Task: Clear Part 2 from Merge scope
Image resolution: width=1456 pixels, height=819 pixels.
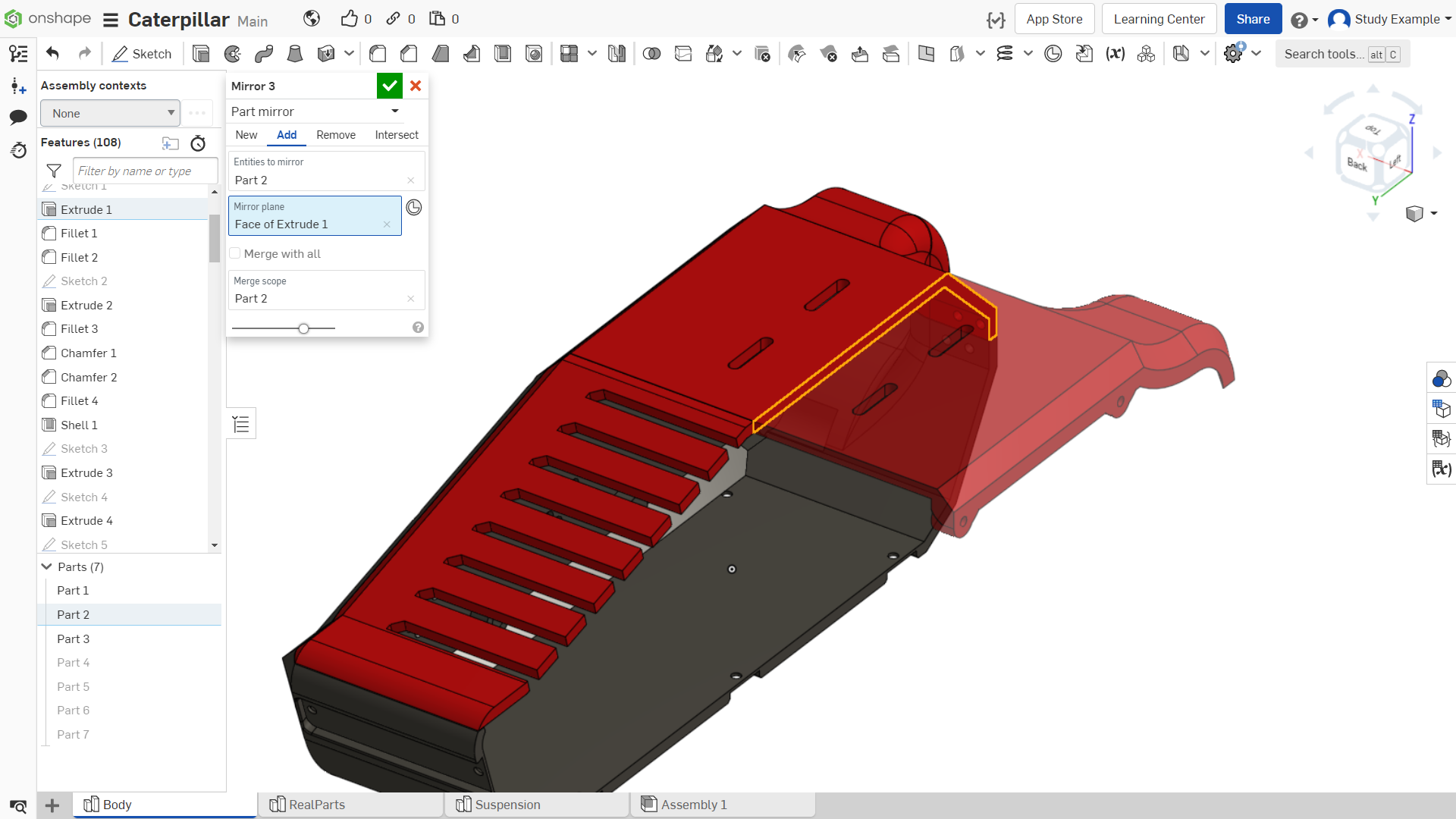Action: point(411,299)
